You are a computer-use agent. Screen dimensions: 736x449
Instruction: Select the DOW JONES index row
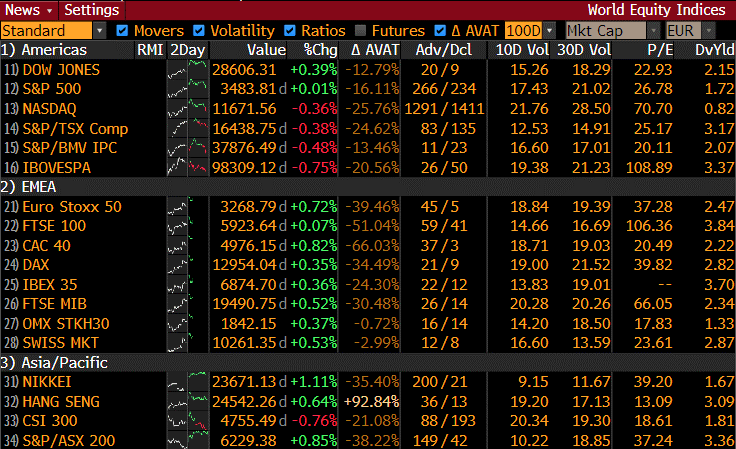pyautogui.click(x=368, y=69)
